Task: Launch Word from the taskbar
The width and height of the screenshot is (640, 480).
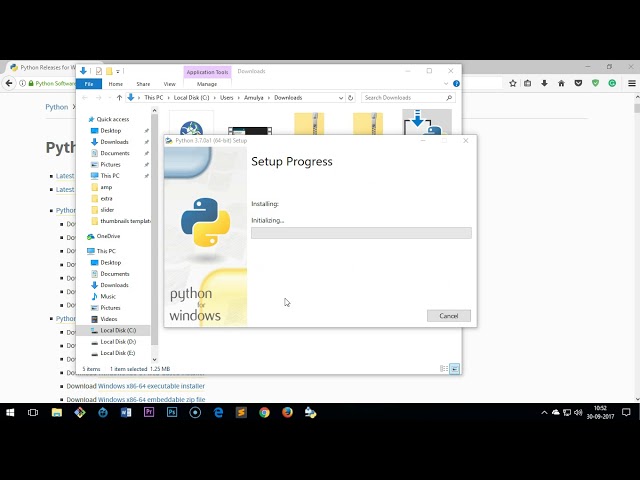Action: pos(126,413)
